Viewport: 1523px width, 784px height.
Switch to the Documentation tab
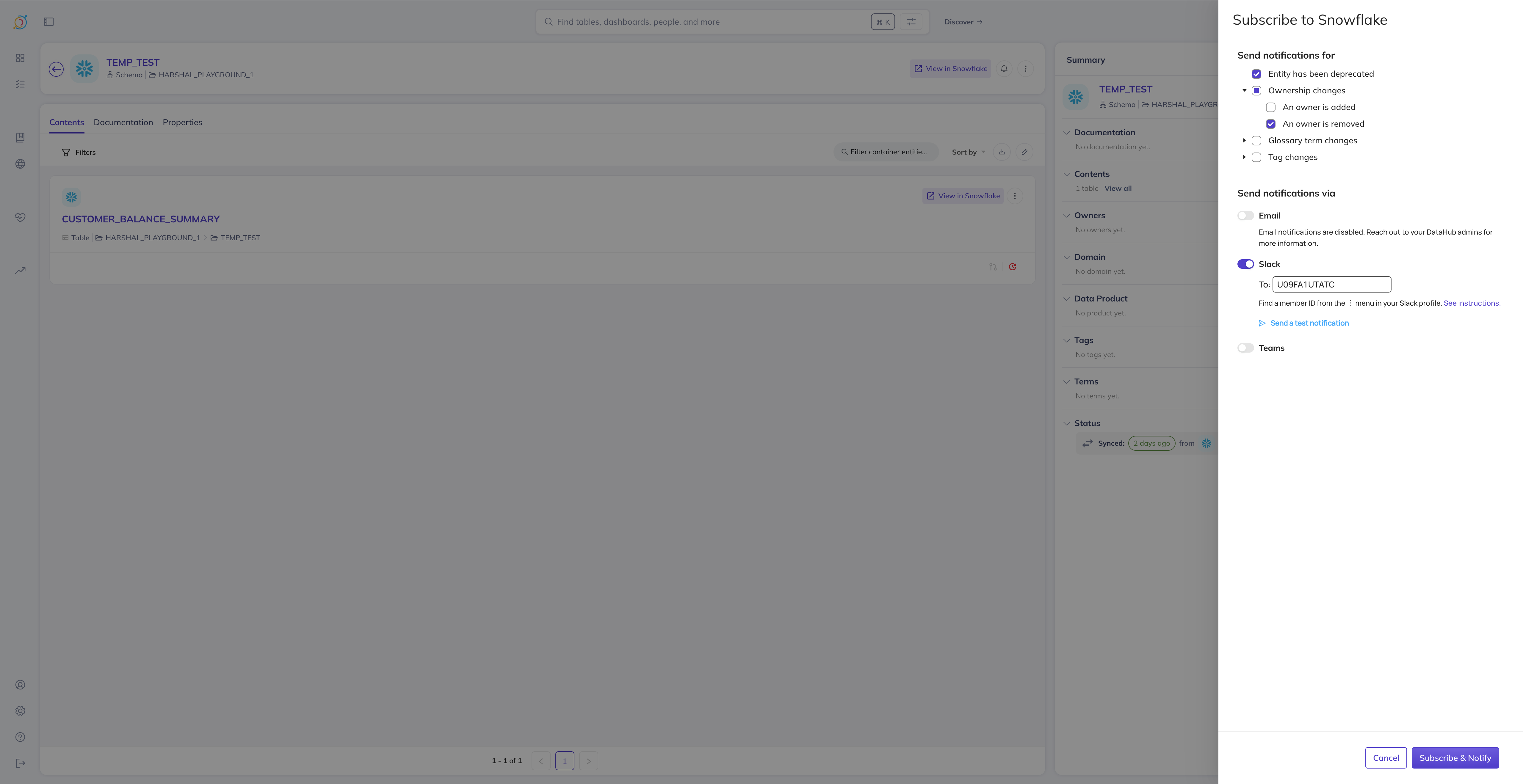click(x=123, y=122)
